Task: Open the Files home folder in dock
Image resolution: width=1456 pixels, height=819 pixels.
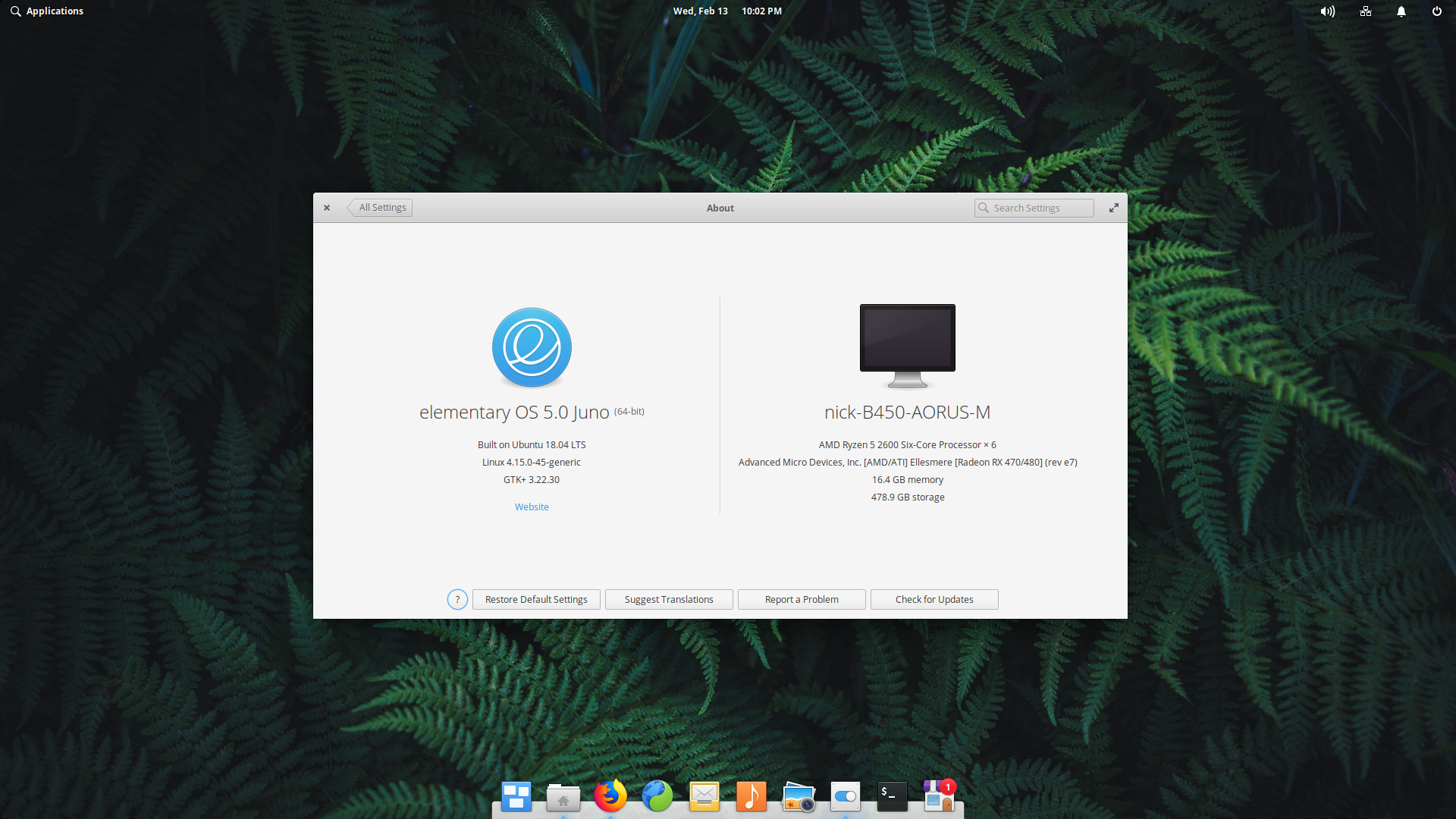Action: 563,797
